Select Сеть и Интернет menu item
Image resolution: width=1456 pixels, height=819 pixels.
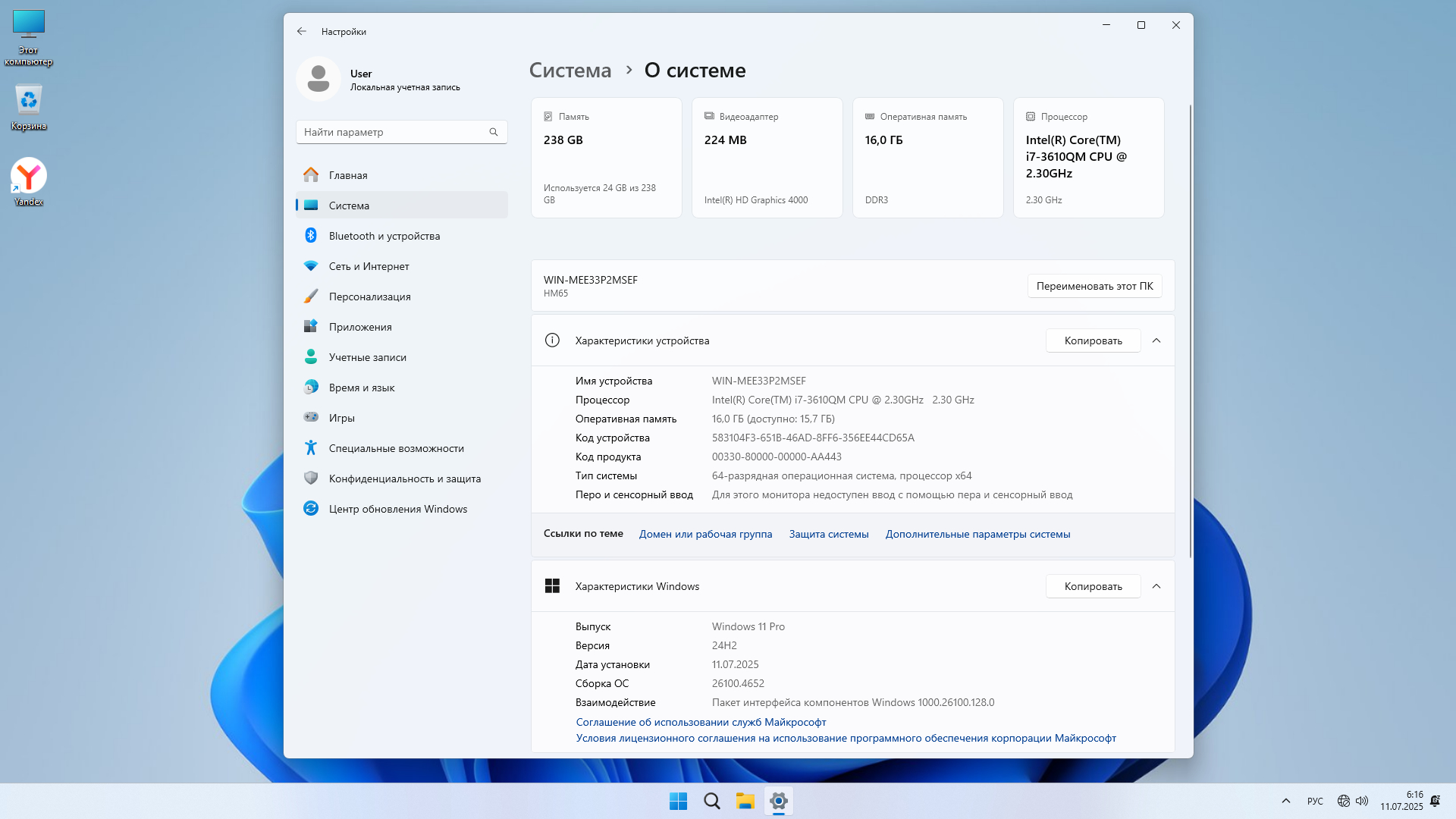pos(369,266)
